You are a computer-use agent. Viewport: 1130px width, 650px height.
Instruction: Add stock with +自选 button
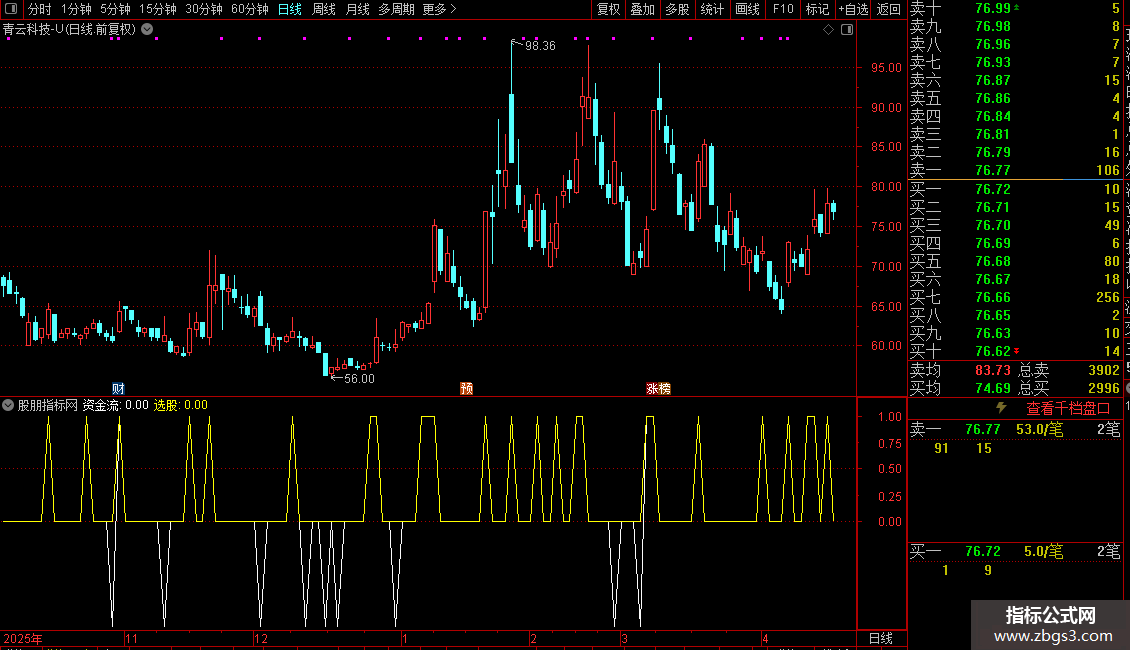[x=853, y=9]
